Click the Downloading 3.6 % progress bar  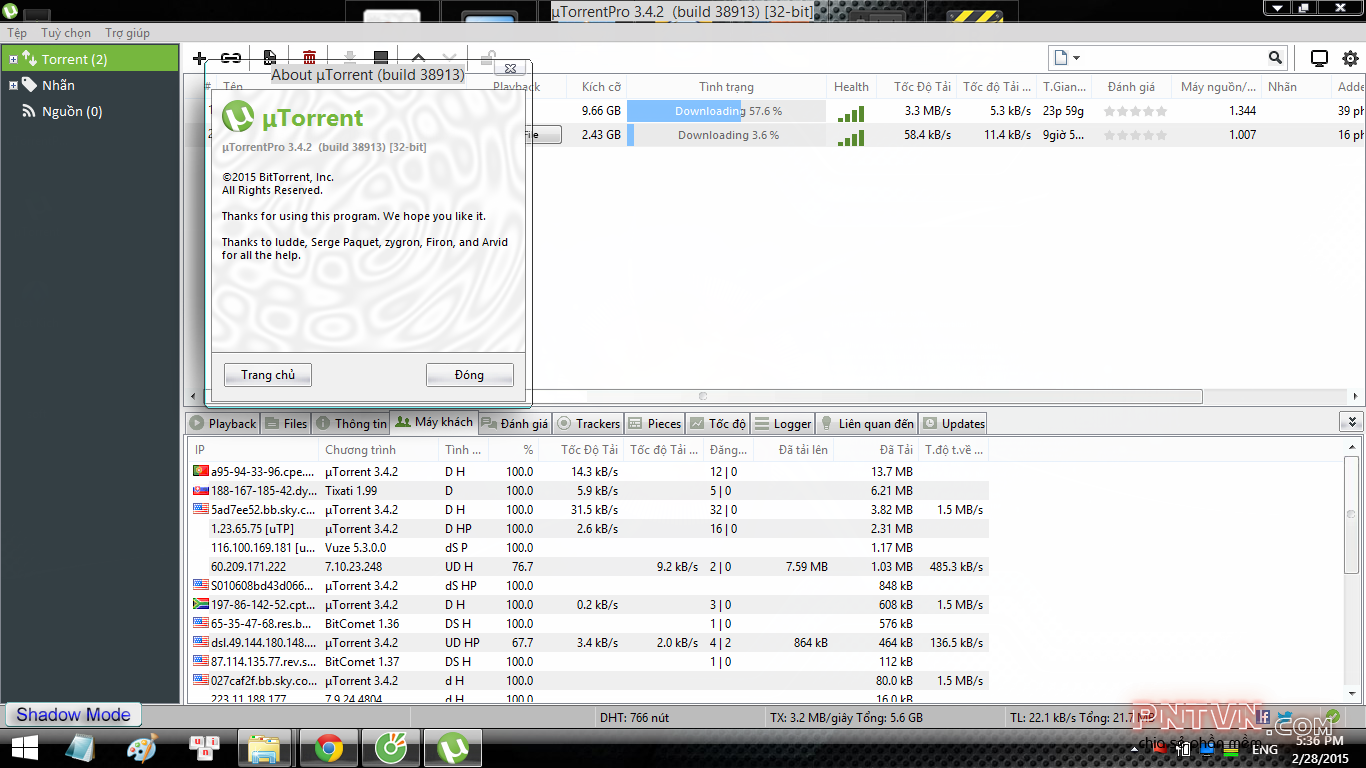pyautogui.click(x=727, y=135)
